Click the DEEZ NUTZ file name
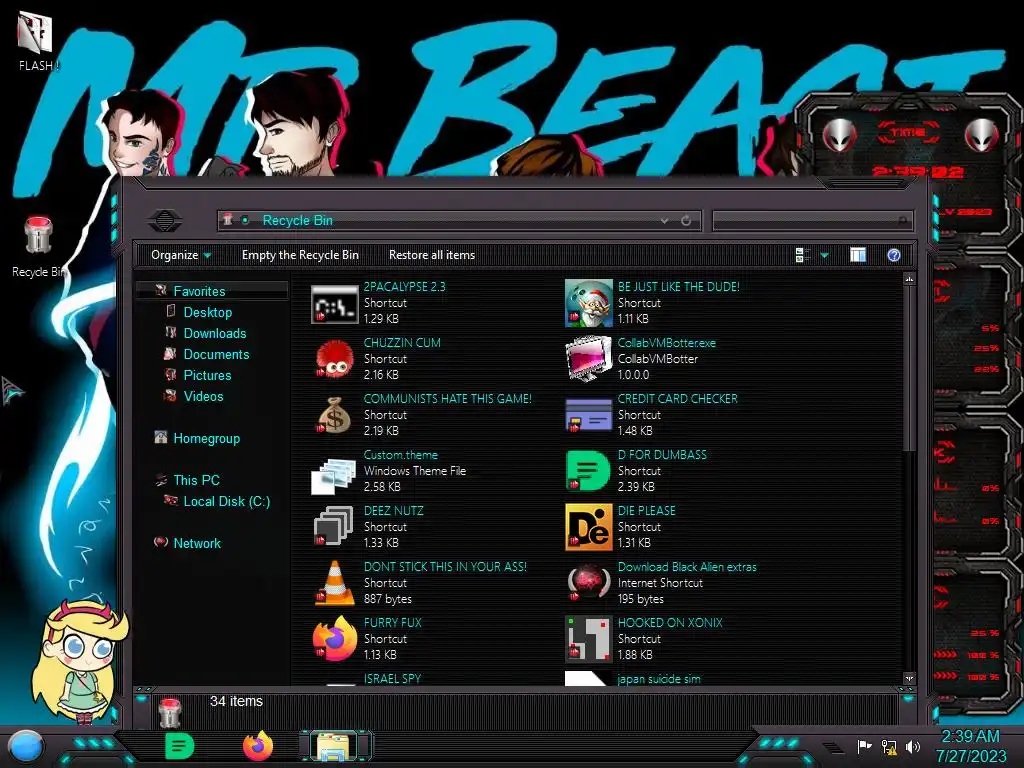Viewport: 1024px width, 768px height. pyautogui.click(x=393, y=511)
